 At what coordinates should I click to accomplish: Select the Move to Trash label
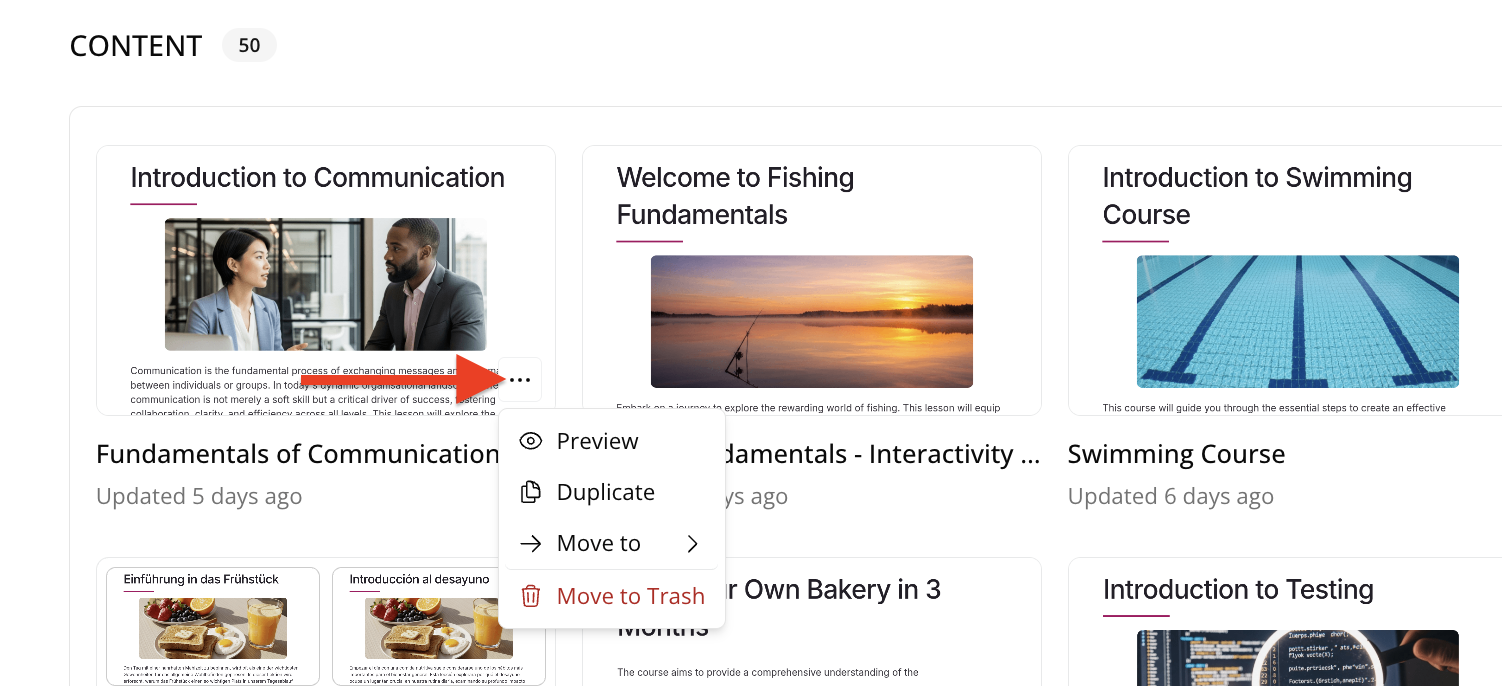(630, 596)
